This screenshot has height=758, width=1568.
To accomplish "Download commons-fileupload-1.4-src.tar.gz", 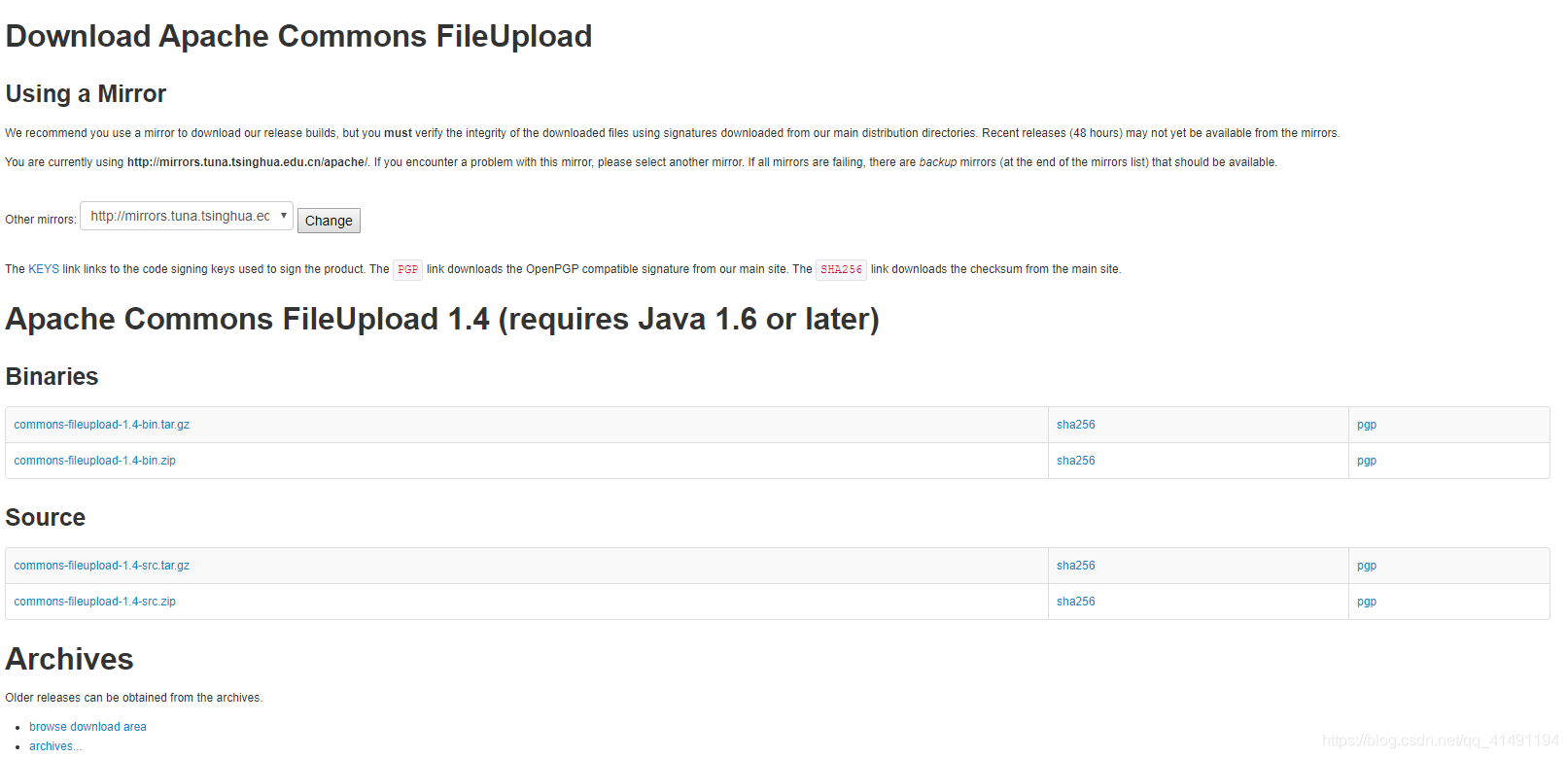I will (x=102, y=566).
